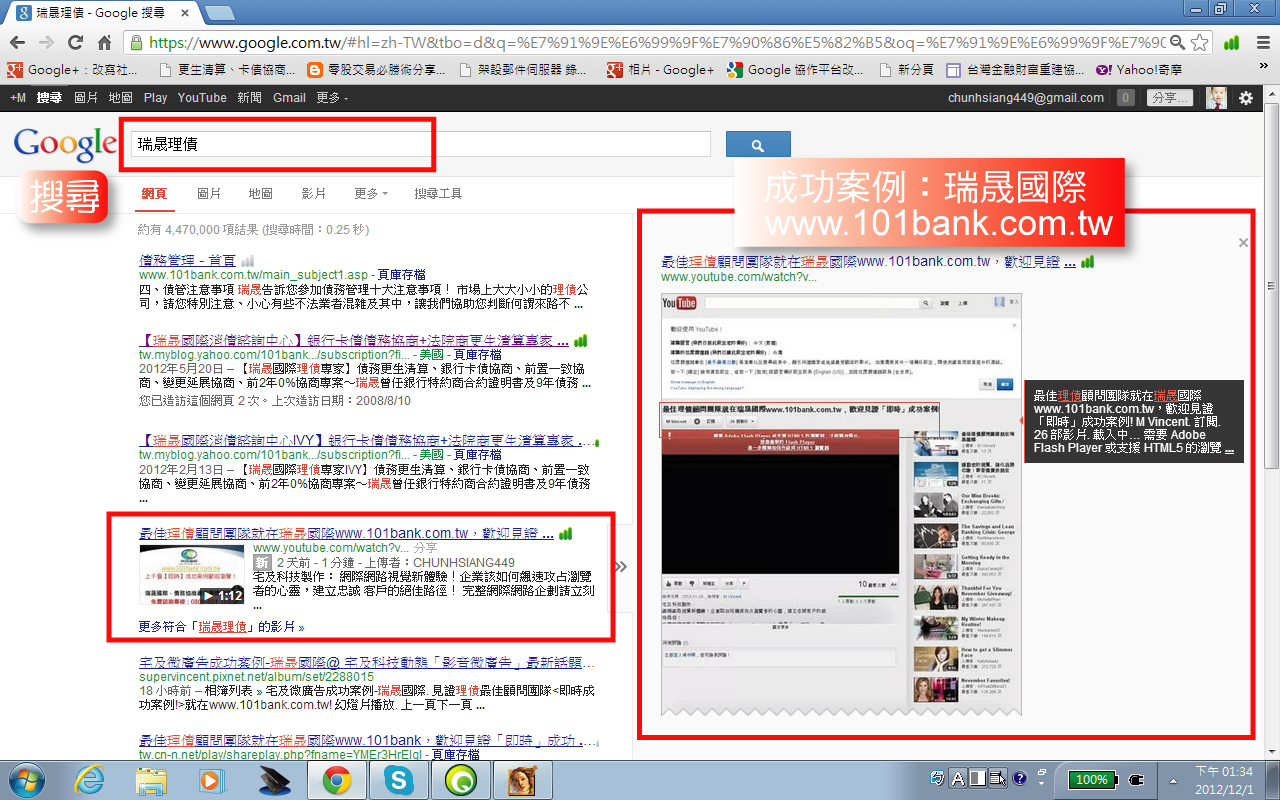Screen dimensions: 1280x800
Task: Open 頁庫存檔 cache for 101bank.com.tw result
Action: [x=401, y=274]
